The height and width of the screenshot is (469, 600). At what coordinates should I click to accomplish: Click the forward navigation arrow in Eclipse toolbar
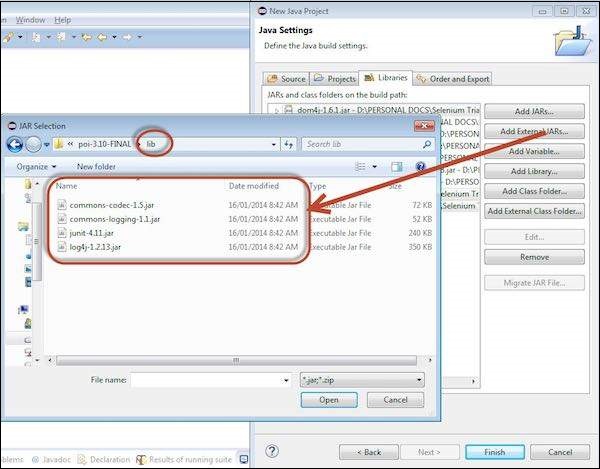click(x=127, y=37)
